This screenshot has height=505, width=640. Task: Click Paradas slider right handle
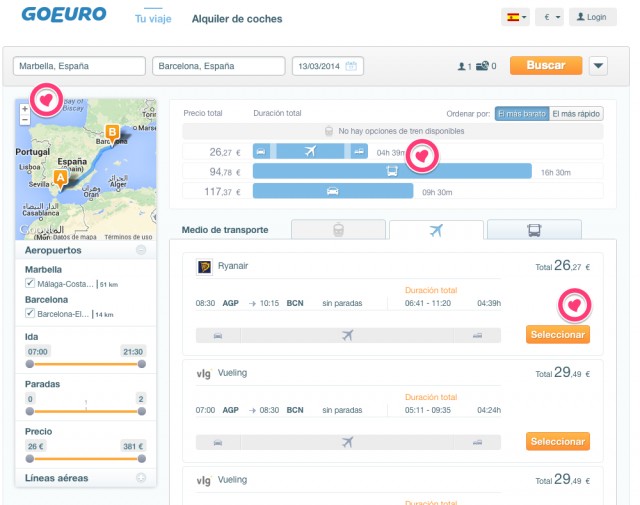[142, 411]
